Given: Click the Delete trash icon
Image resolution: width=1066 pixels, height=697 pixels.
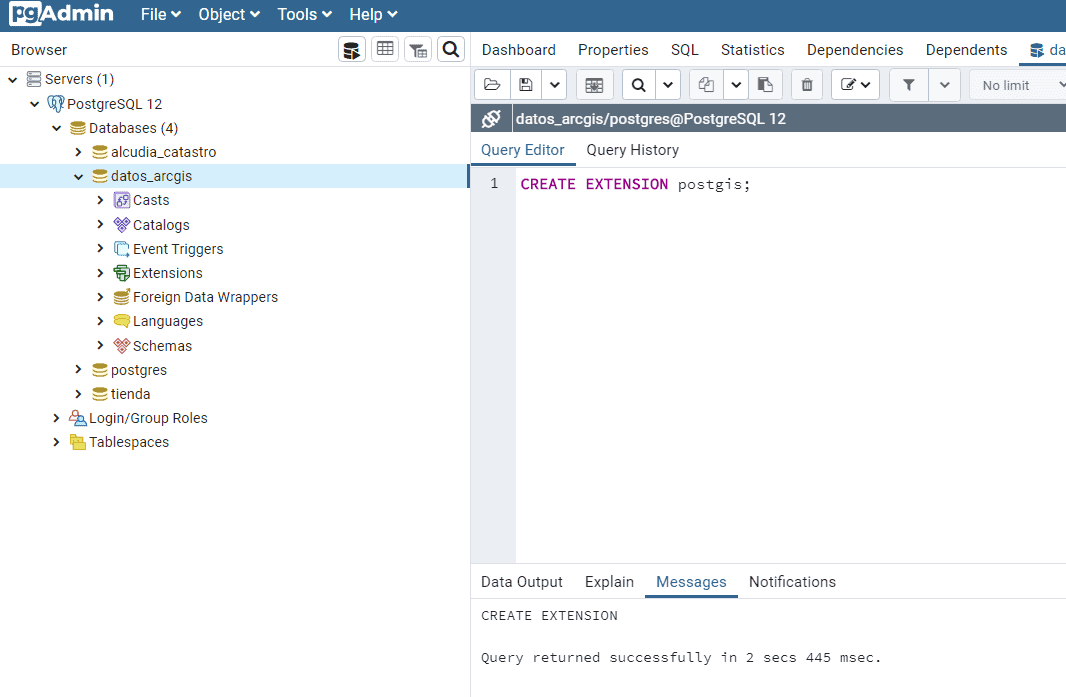Looking at the screenshot, I should (x=807, y=85).
